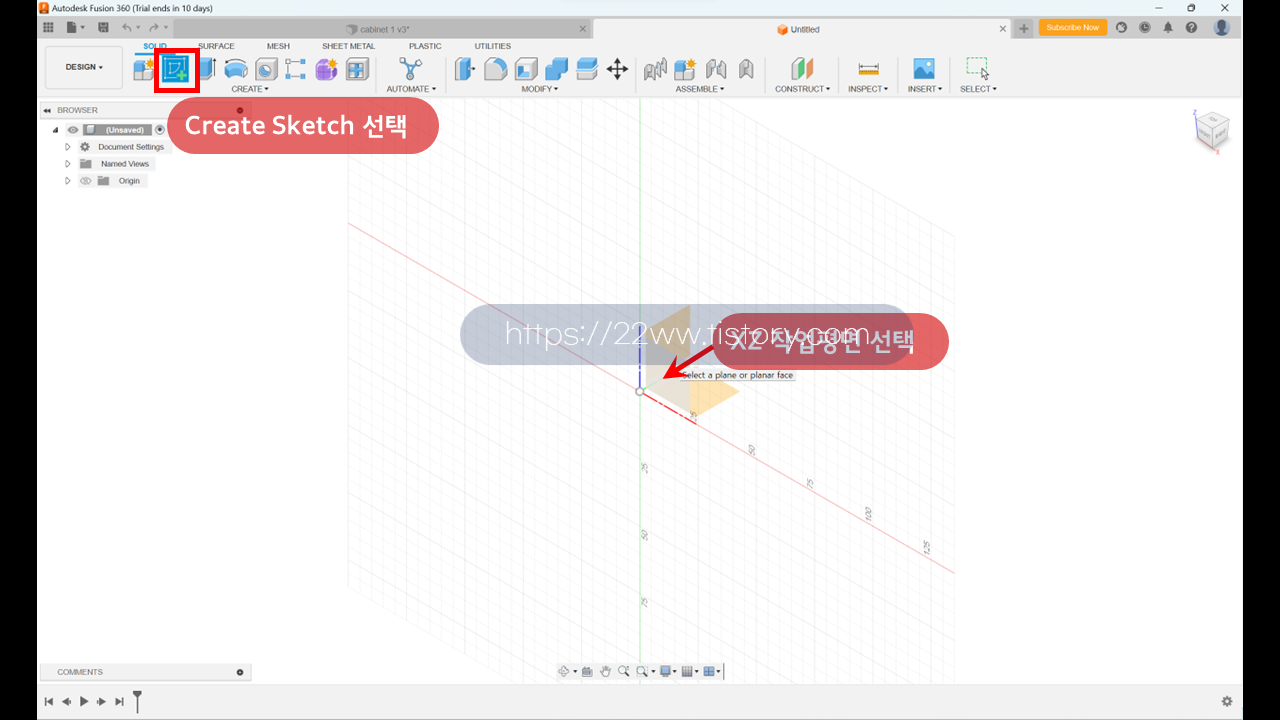The width and height of the screenshot is (1280, 720).
Task: Expand Named Views tree node
Action: click(68, 164)
